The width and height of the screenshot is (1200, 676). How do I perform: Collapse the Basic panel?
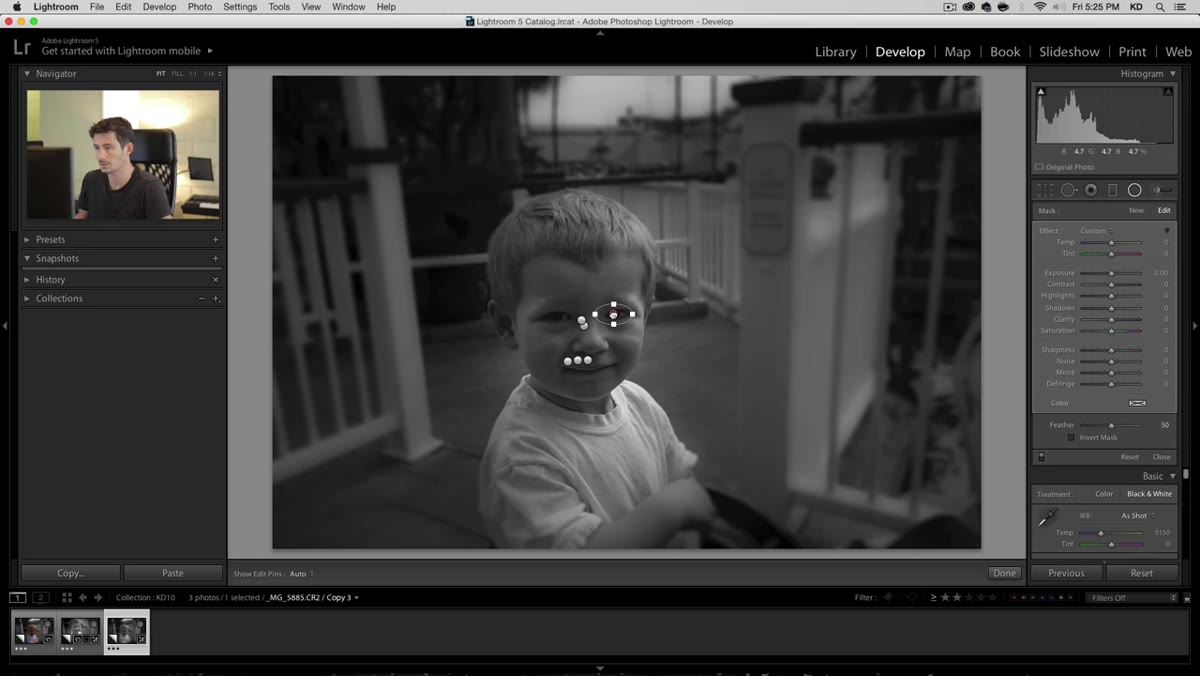pos(1173,477)
